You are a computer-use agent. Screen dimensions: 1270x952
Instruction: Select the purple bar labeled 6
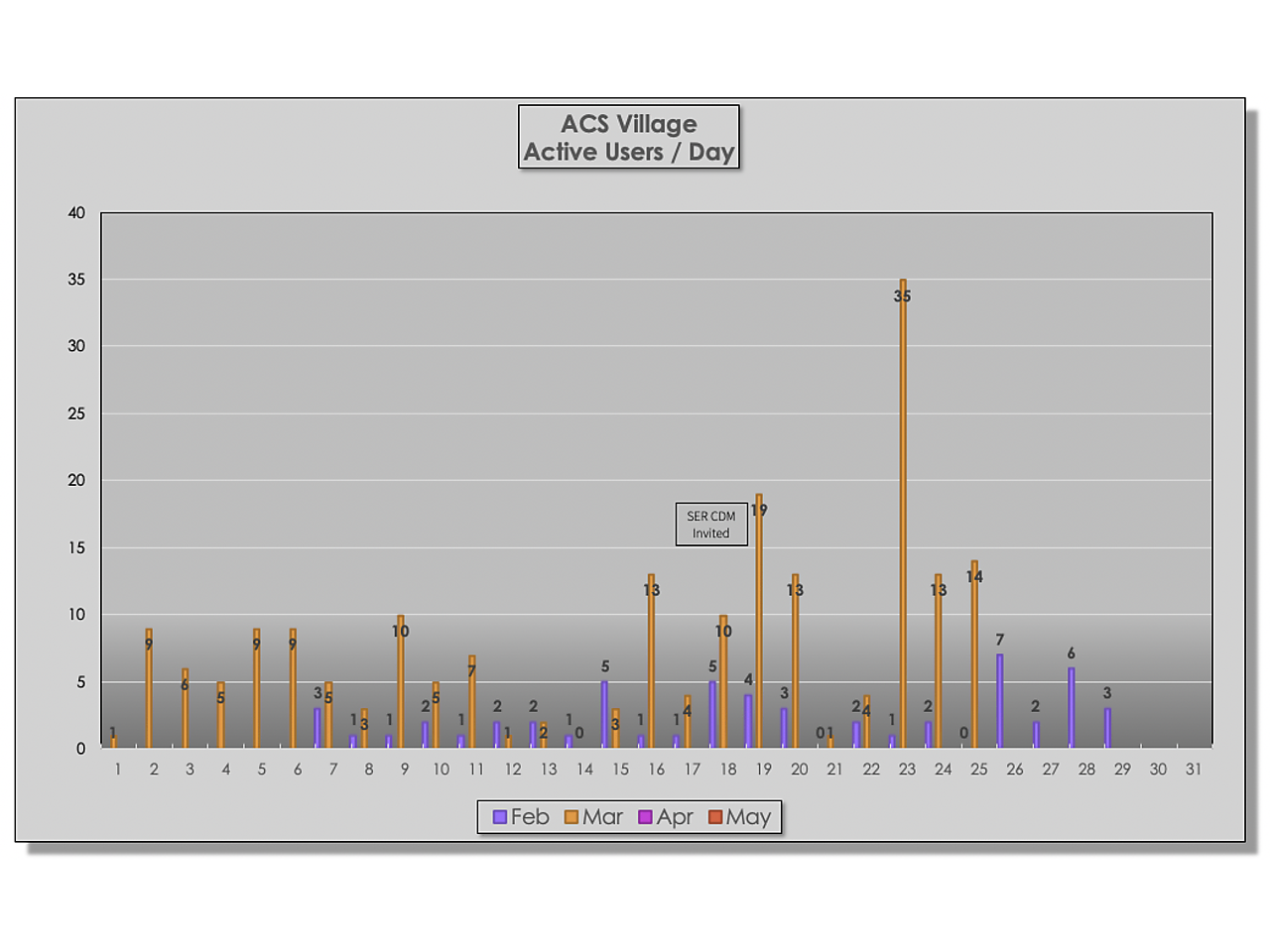(x=1072, y=708)
